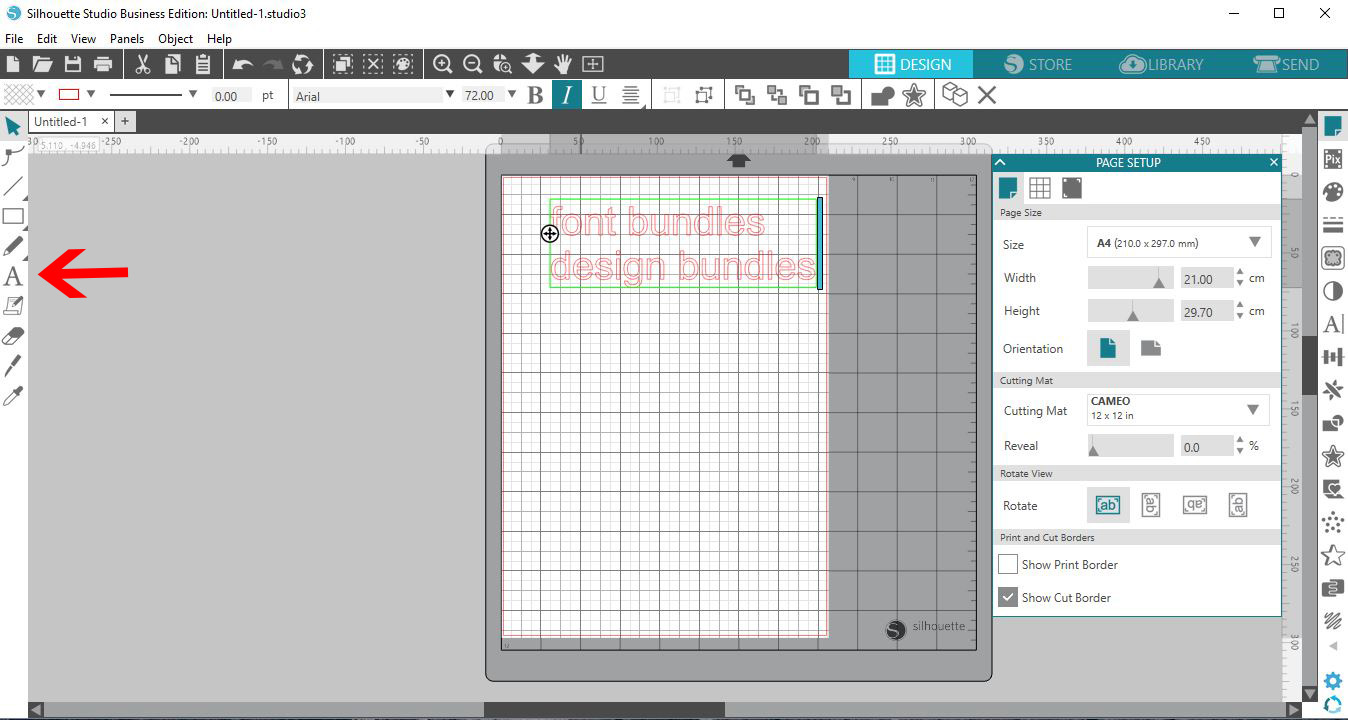Select the Freehand pencil tool
Screen dimensions: 1348x720
coord(13,246)
